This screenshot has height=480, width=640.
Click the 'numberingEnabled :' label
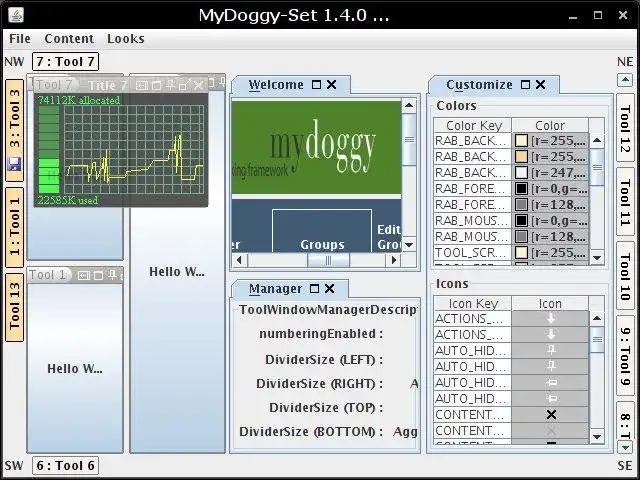tap(321, 334)
